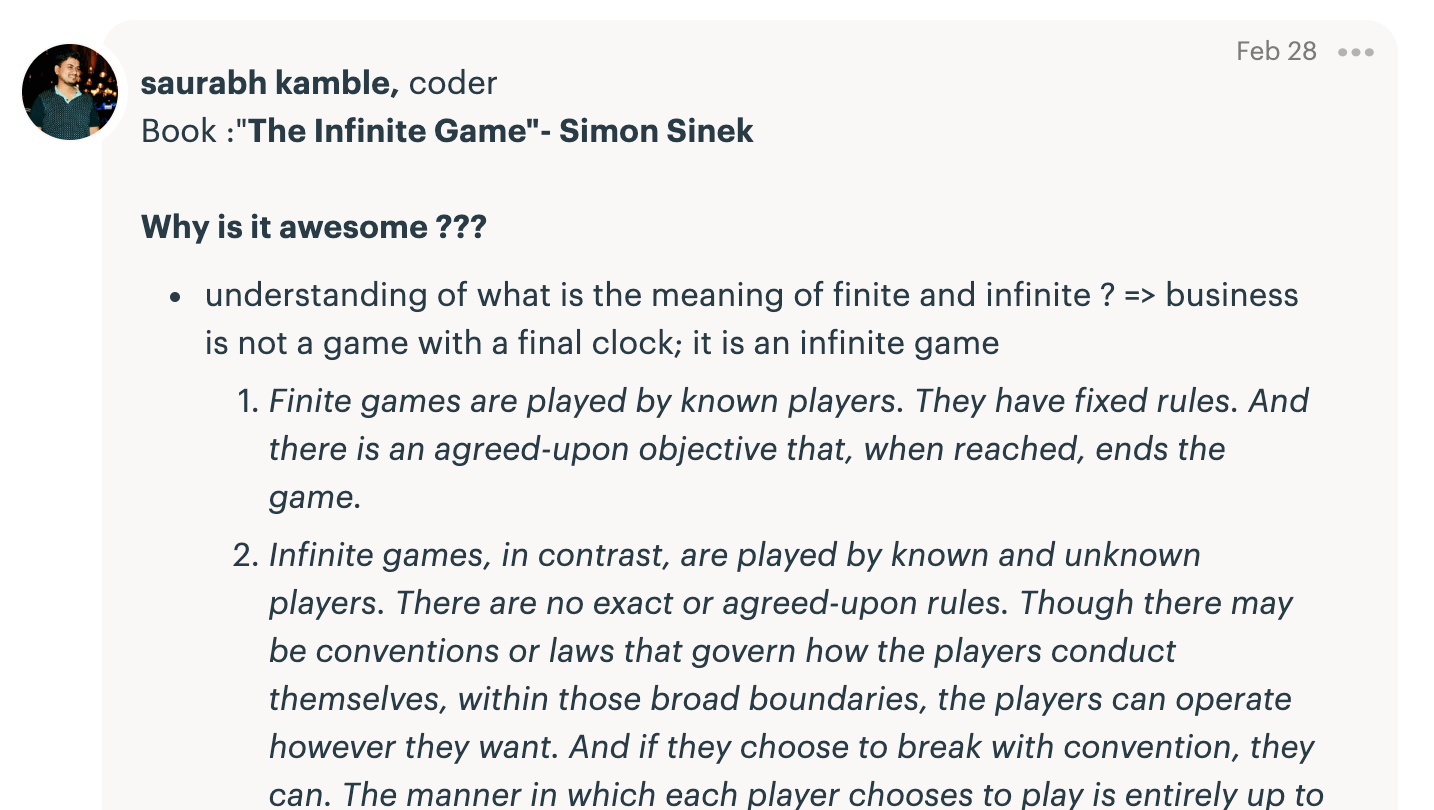Click the 'Why is it awesome ???' heading
The height and width of the screenshot is (810, 1434).
coord(314,227)
